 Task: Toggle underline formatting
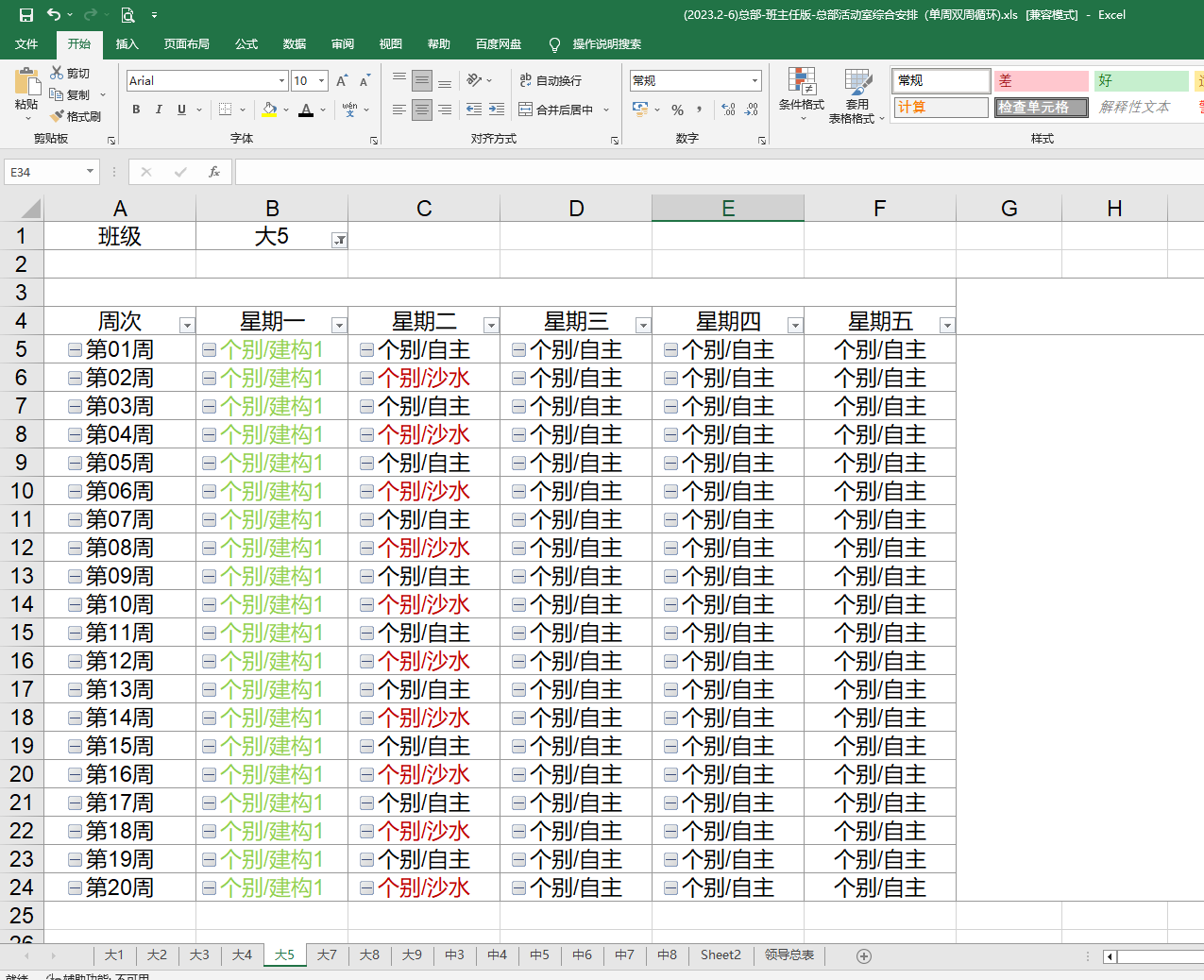point(181,110)
